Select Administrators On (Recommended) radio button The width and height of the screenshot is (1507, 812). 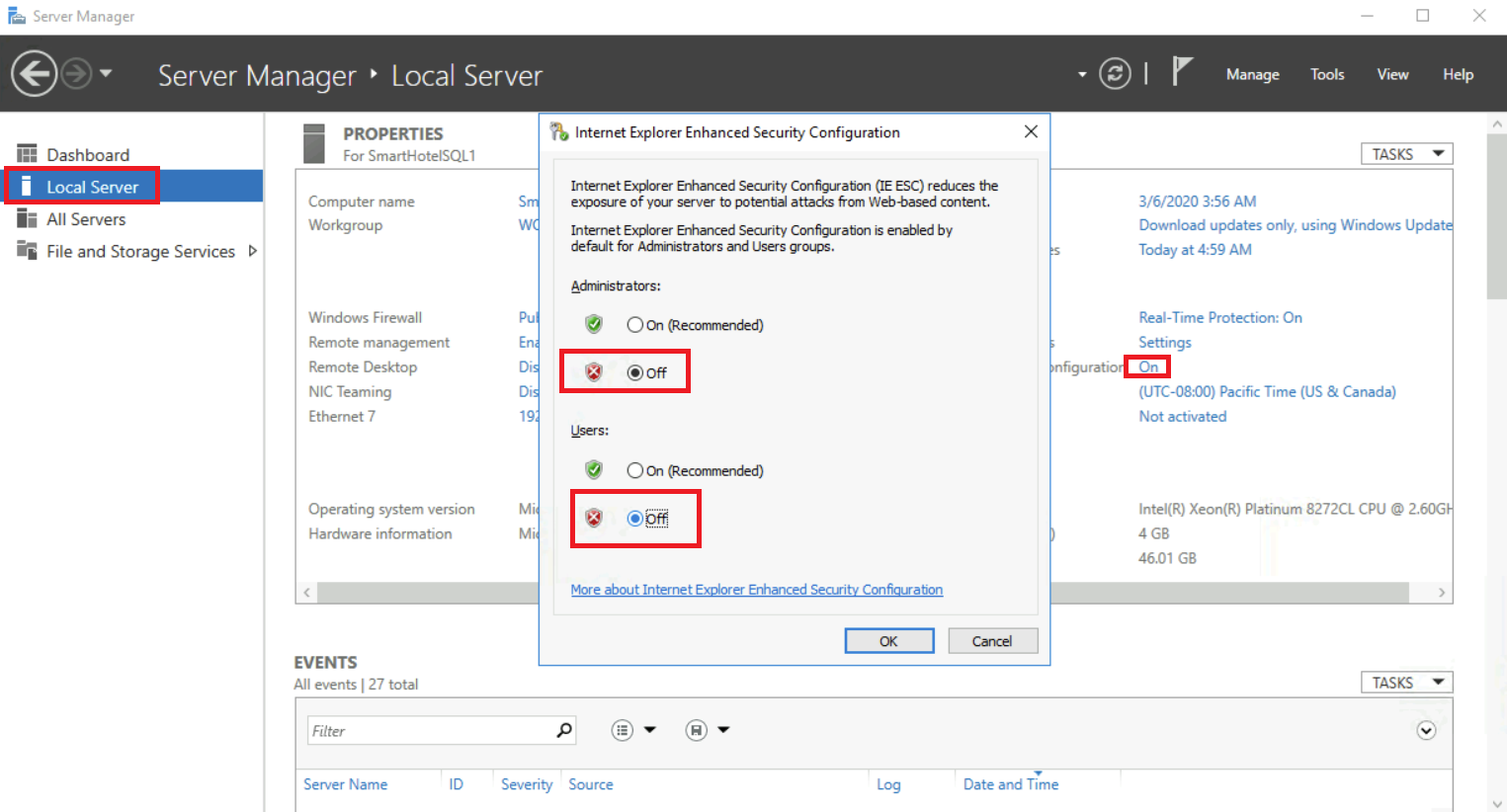(x=634, y=325)
